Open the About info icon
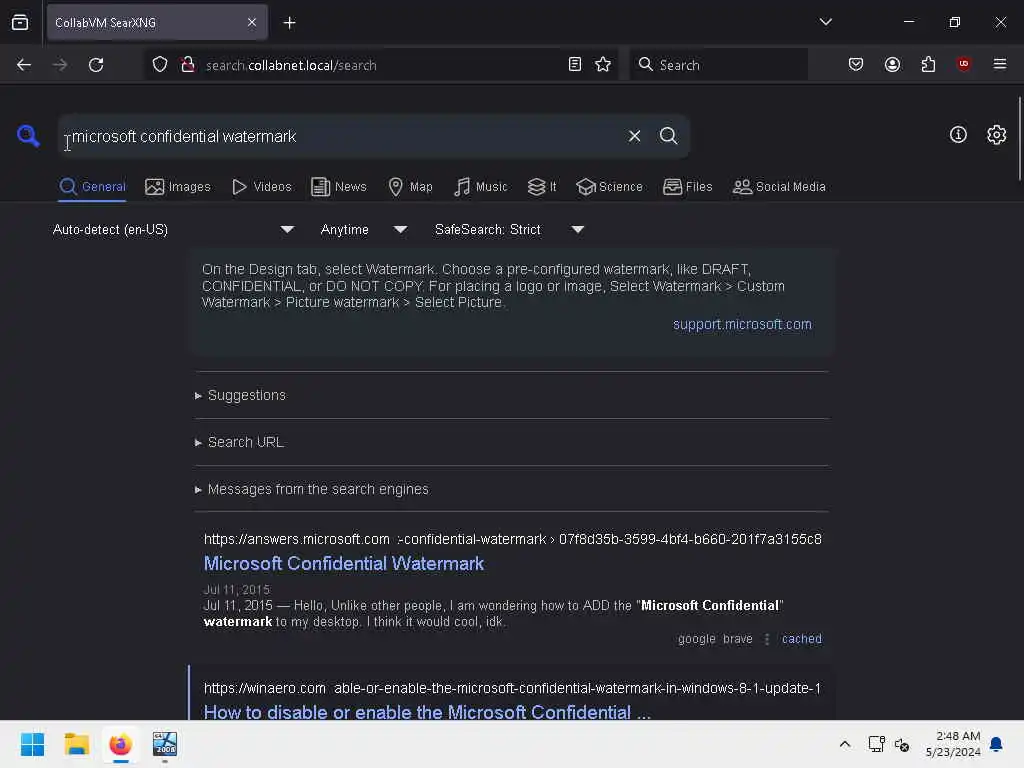This screenshot has height=768, width=1024. [x=958, y=135]
